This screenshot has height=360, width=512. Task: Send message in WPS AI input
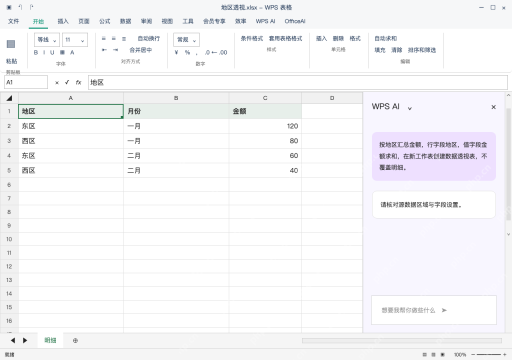(x=444, y=310)
